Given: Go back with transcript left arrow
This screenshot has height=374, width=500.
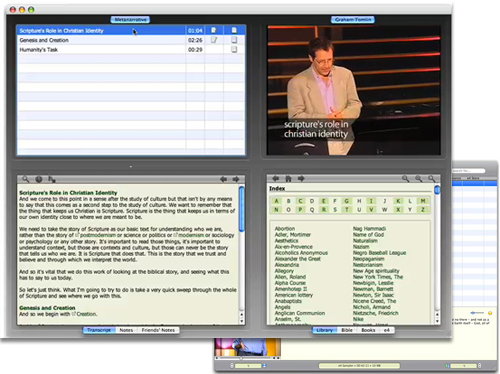Looking at the screenshot, I should [223, 179].
